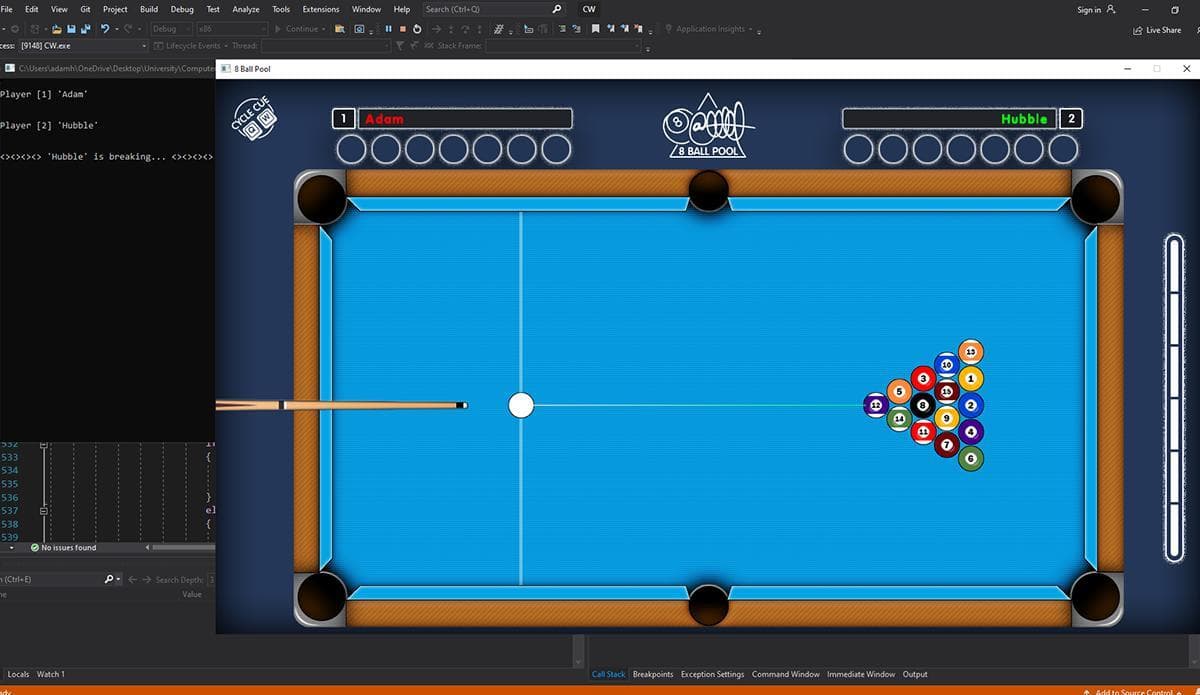Pause the debugger with Break All
This screenshot has height=695, width=1200.
389,29
